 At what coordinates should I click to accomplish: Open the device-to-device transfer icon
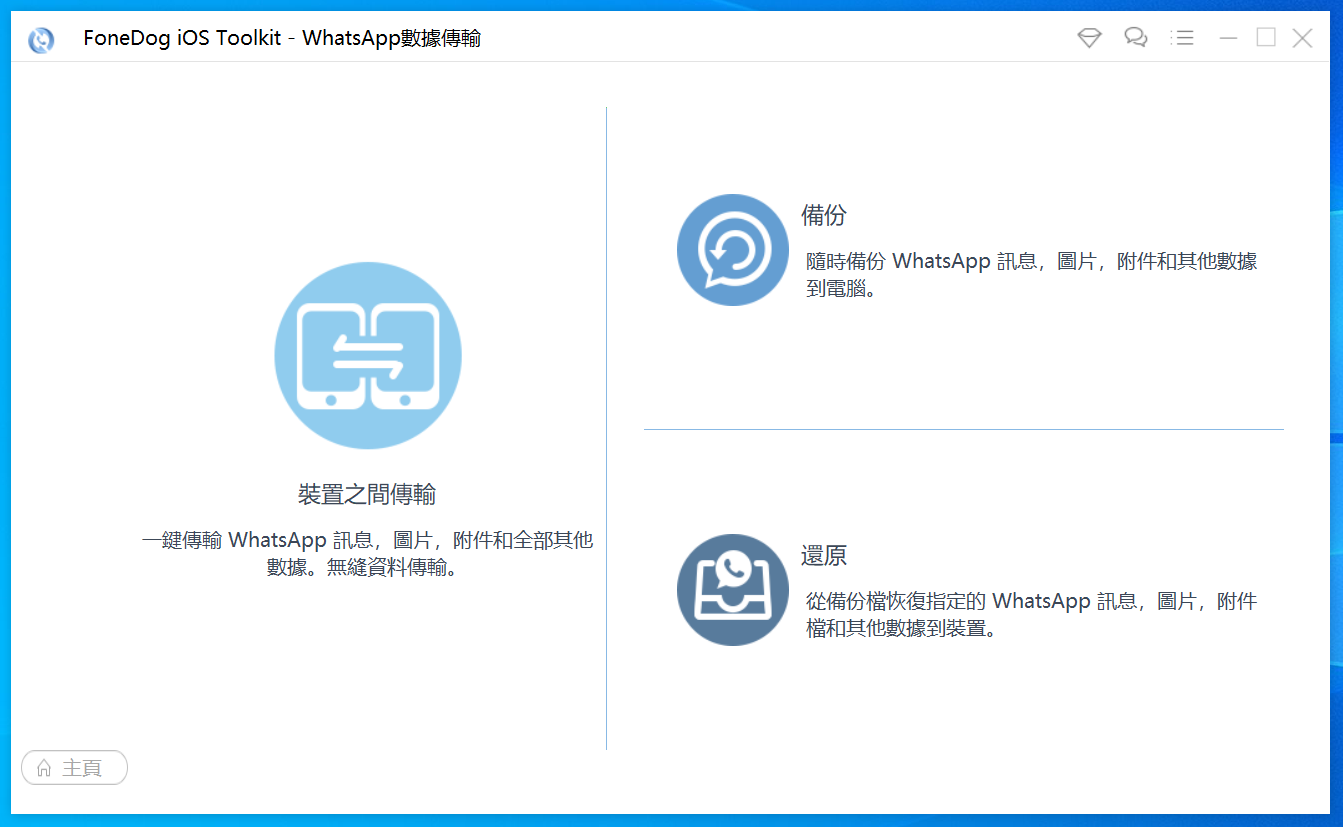pos(368,355)
